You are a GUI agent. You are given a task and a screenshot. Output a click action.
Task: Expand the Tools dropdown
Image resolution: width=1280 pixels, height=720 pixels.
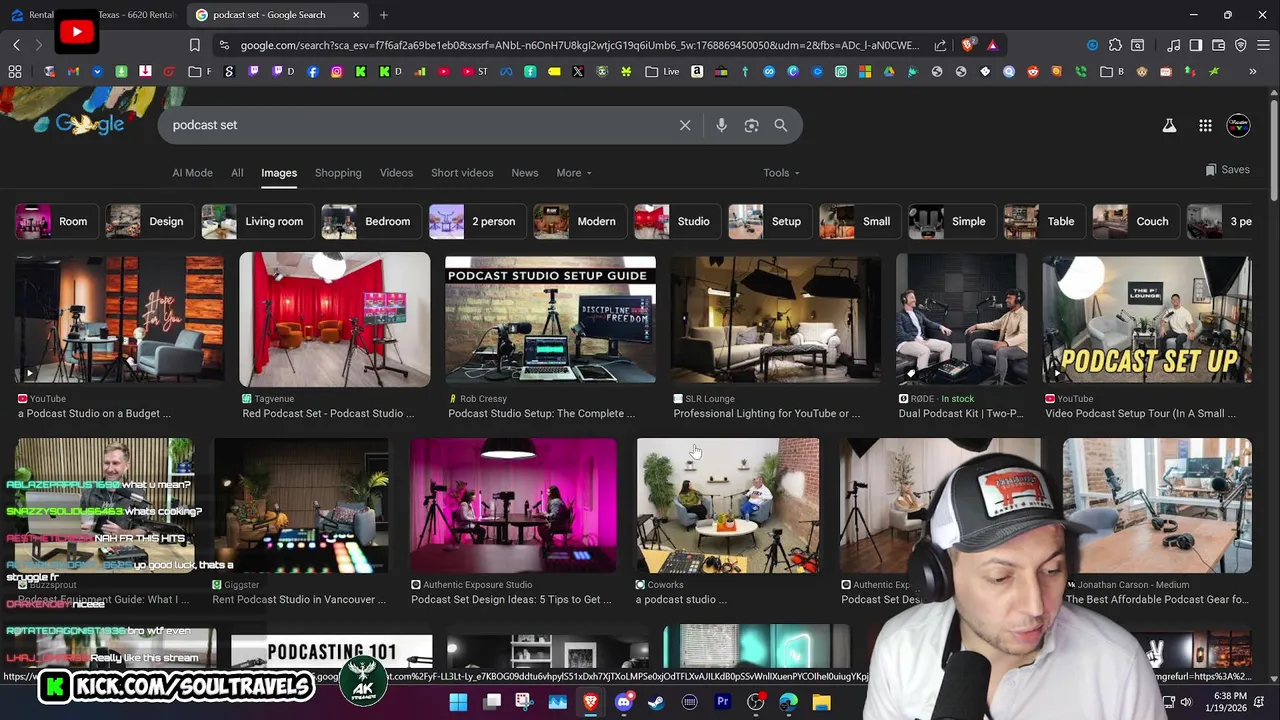click(781, 173)
